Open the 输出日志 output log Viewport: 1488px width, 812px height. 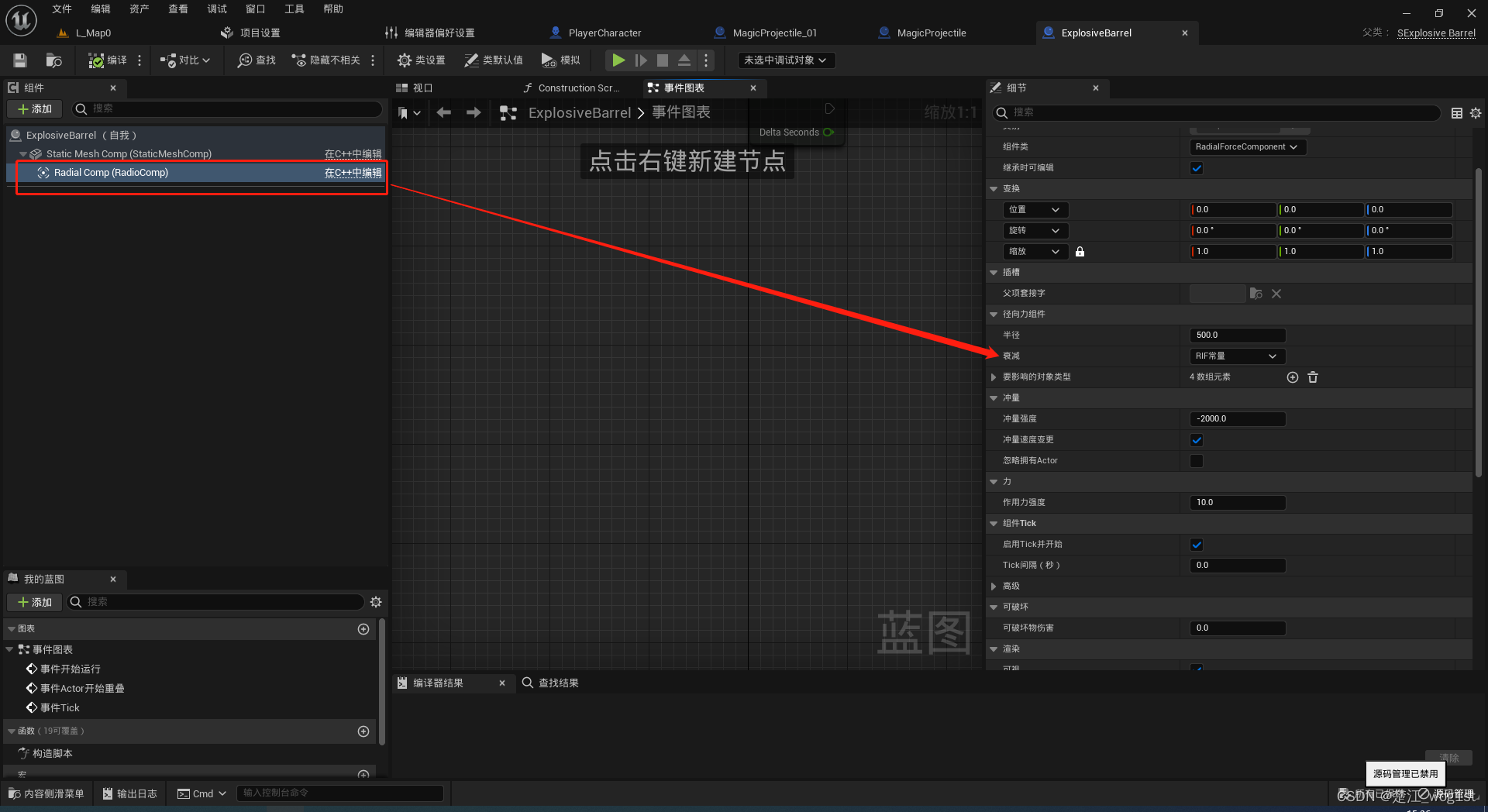pos(130,793)
